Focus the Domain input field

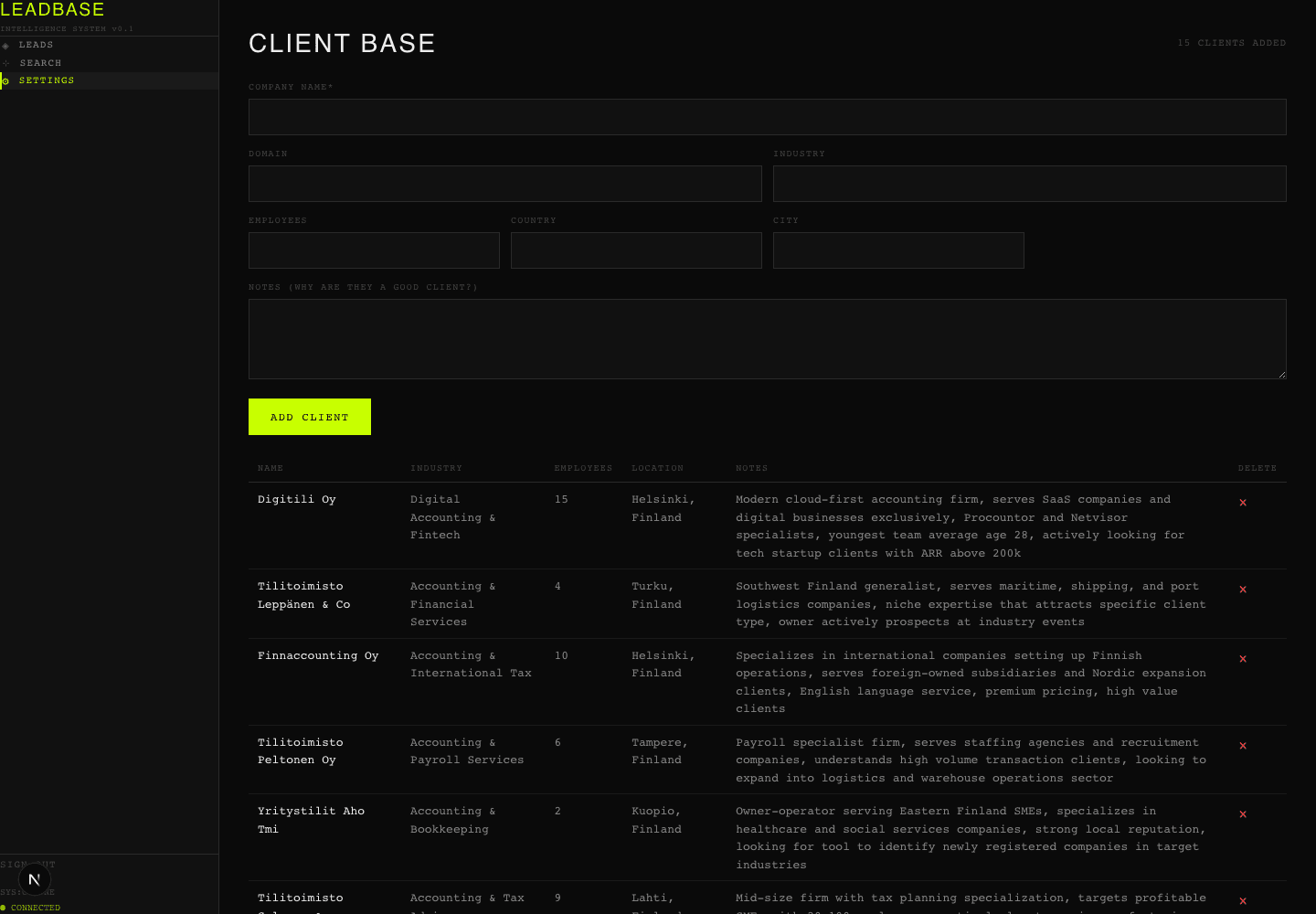[504, 184]
